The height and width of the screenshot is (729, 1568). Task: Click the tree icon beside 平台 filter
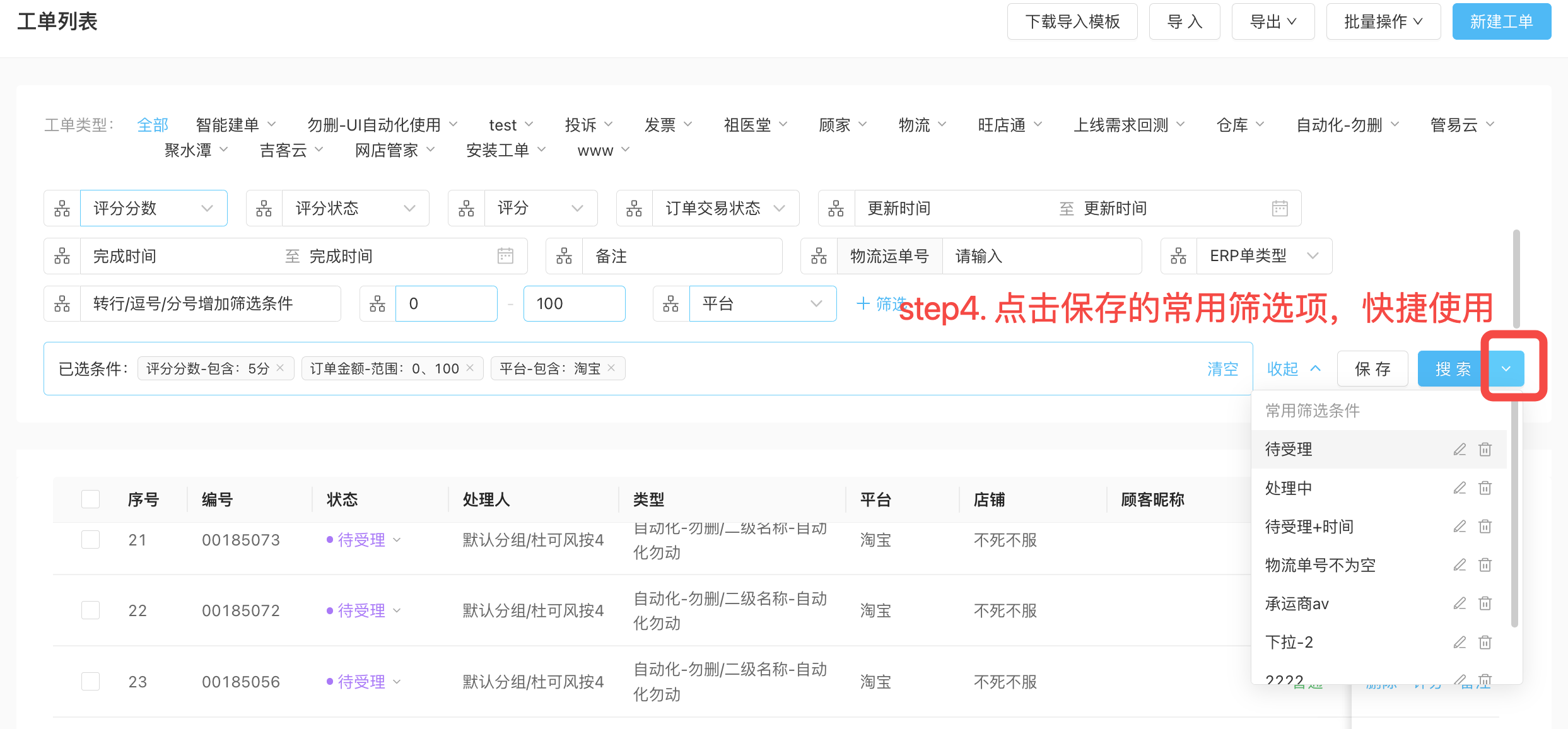click(x=670, y=304)
